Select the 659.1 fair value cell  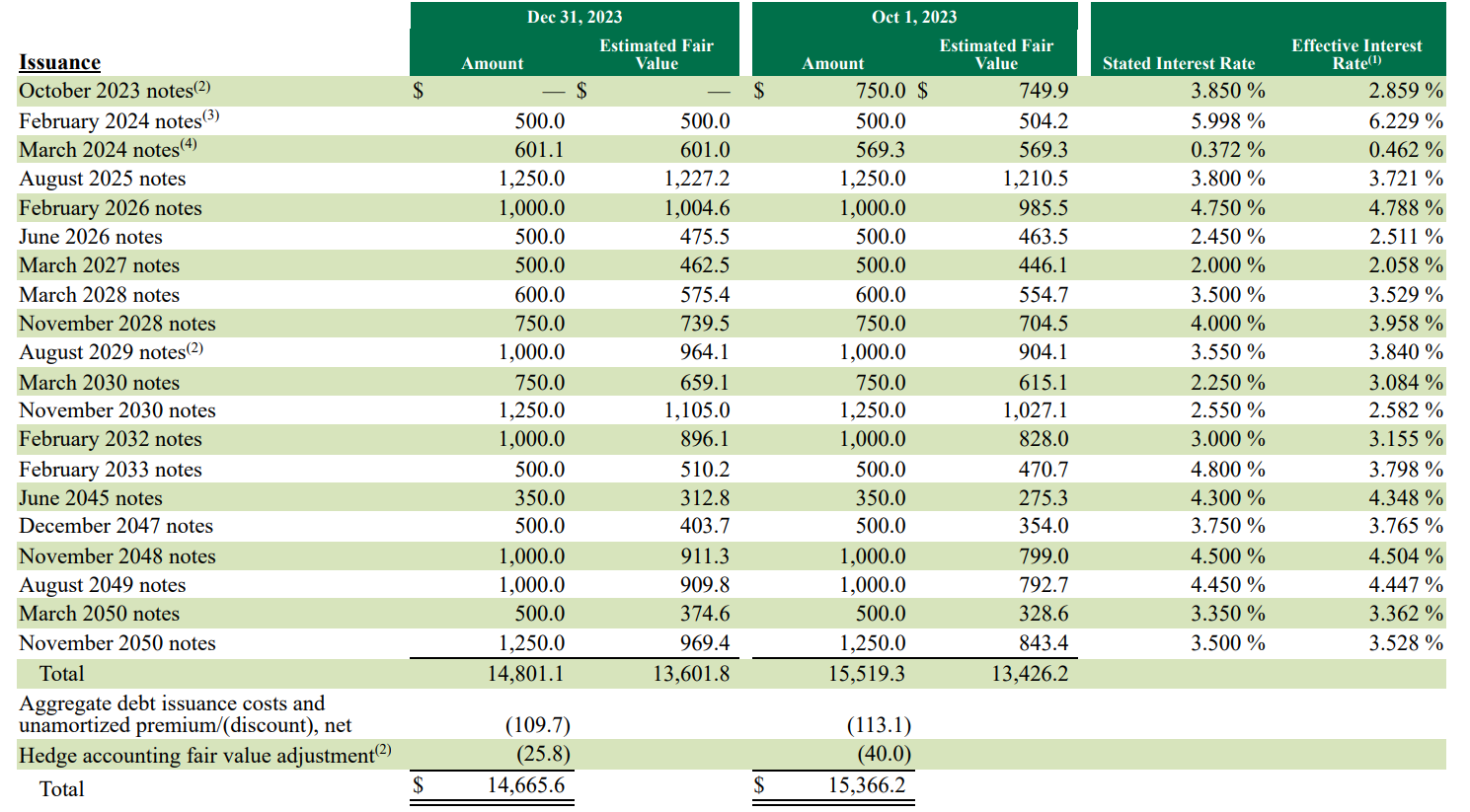click(705, 383)
